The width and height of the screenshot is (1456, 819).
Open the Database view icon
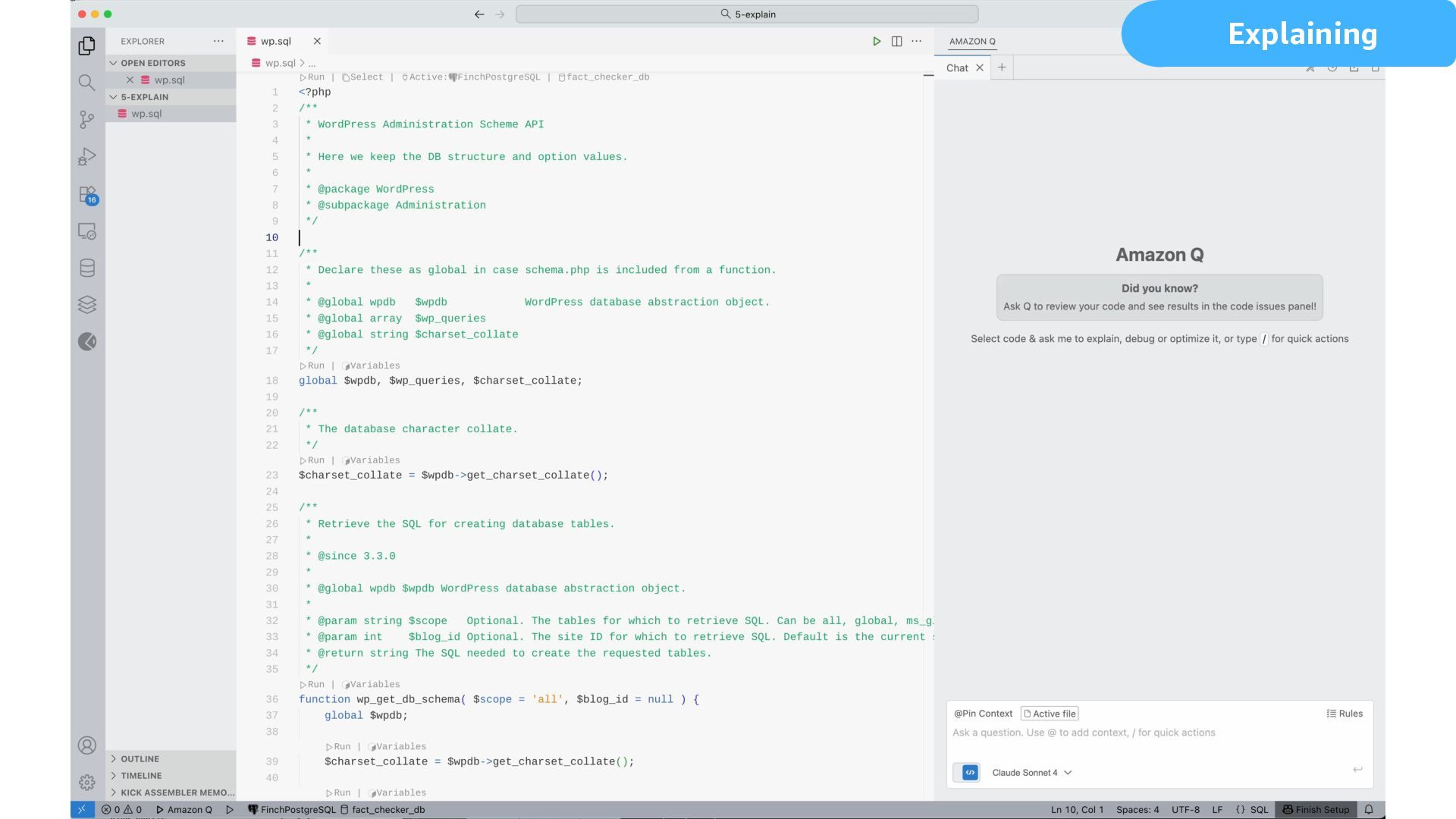(x=86, y=268)
